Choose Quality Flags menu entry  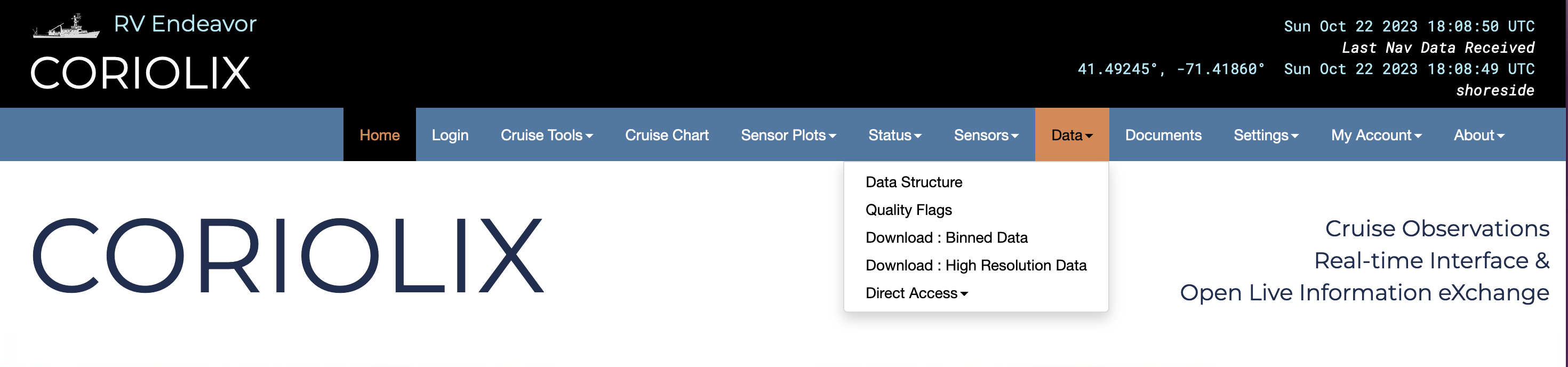pos(908,210)
